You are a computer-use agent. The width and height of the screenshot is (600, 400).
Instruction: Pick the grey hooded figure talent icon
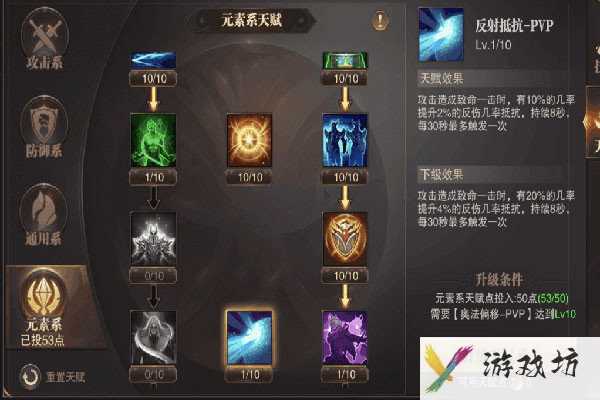[153, 337]
